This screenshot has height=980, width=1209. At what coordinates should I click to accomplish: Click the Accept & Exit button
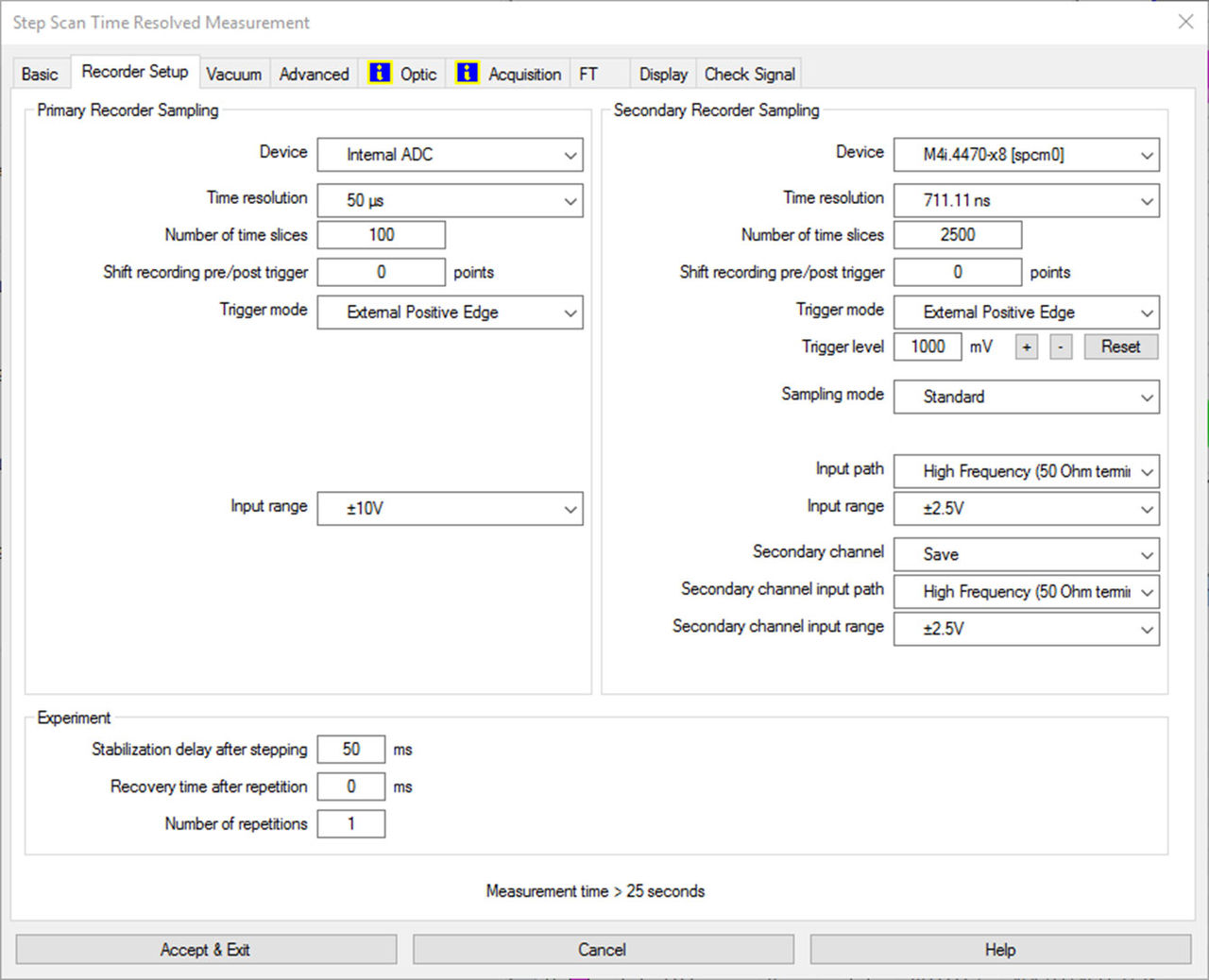point(206,950)
